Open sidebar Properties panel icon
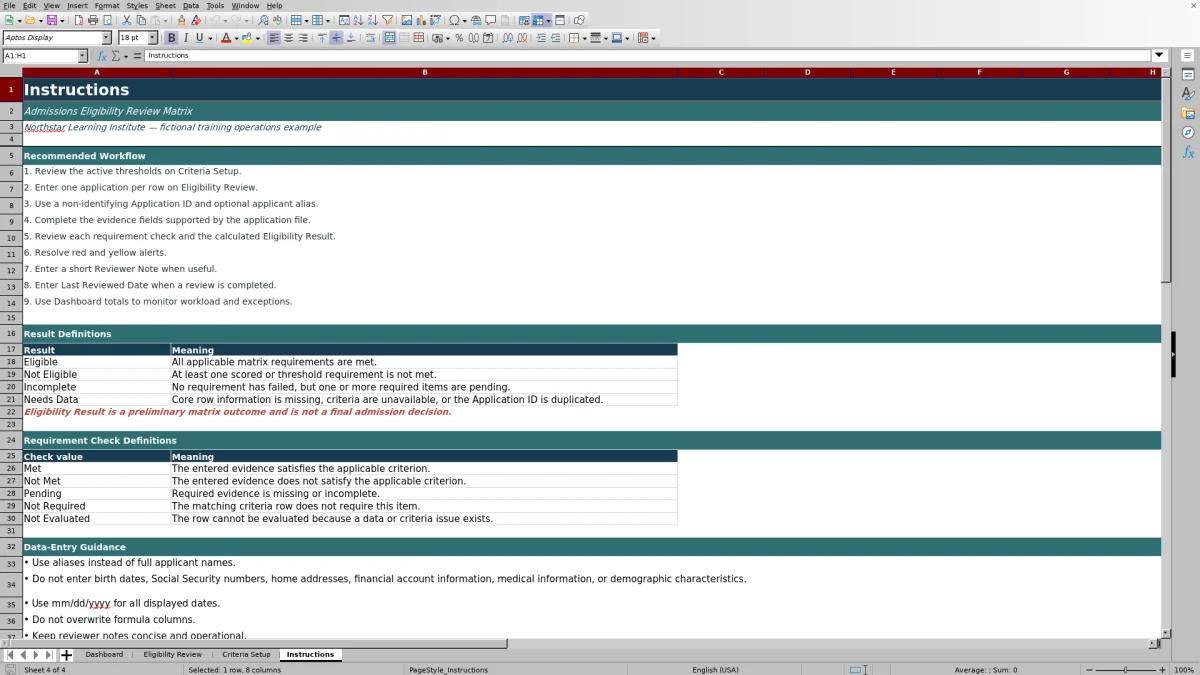Image resolution: width=1200 pixels, height=675 pixels. 1188,75
